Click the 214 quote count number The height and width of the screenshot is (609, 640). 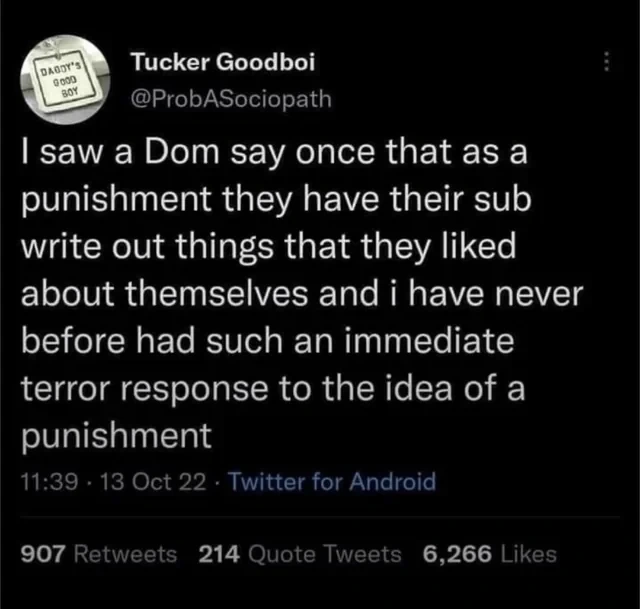pos(219,553)
